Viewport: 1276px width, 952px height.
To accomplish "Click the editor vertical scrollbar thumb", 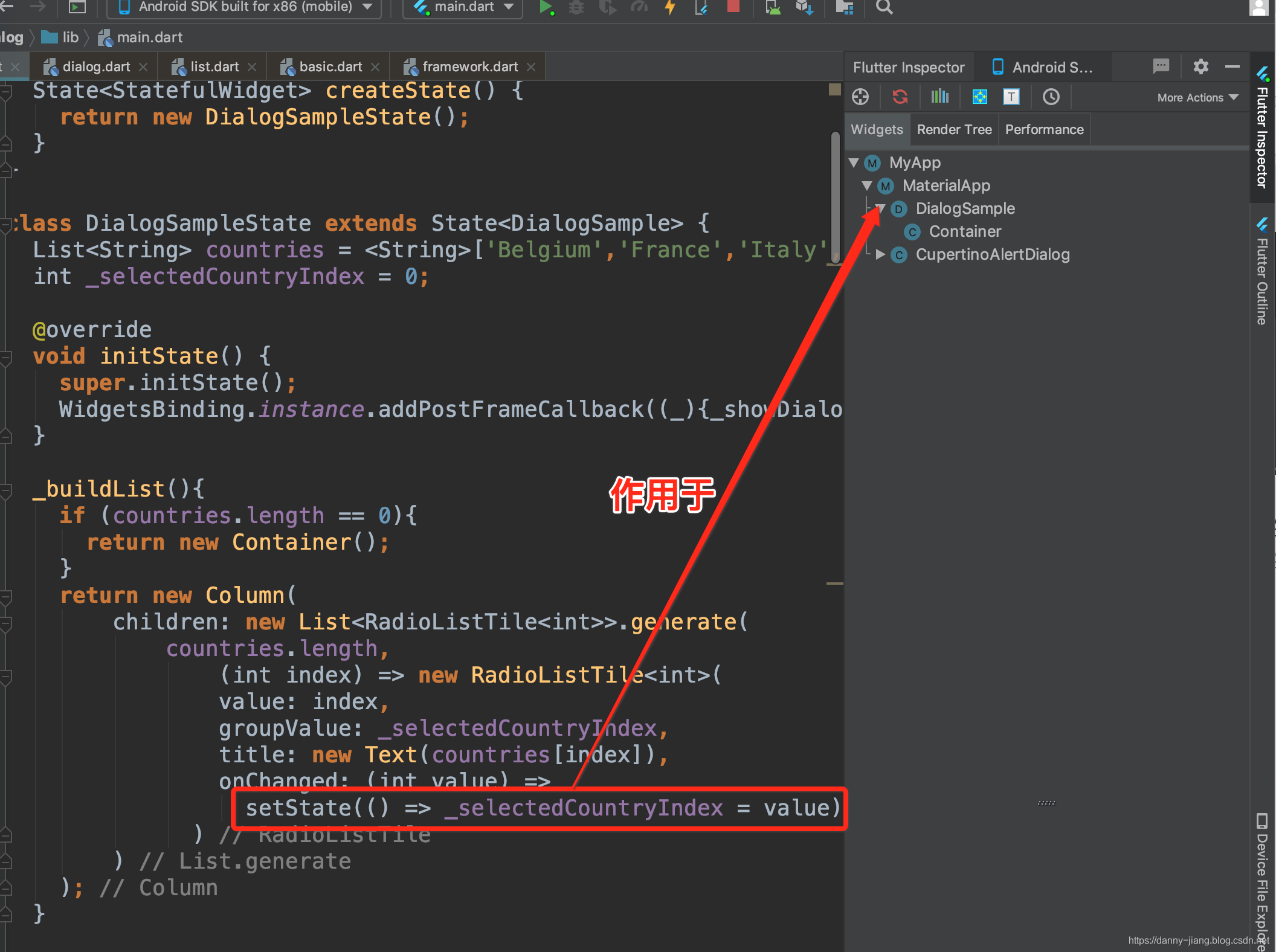I will click(x=836, y=197).
